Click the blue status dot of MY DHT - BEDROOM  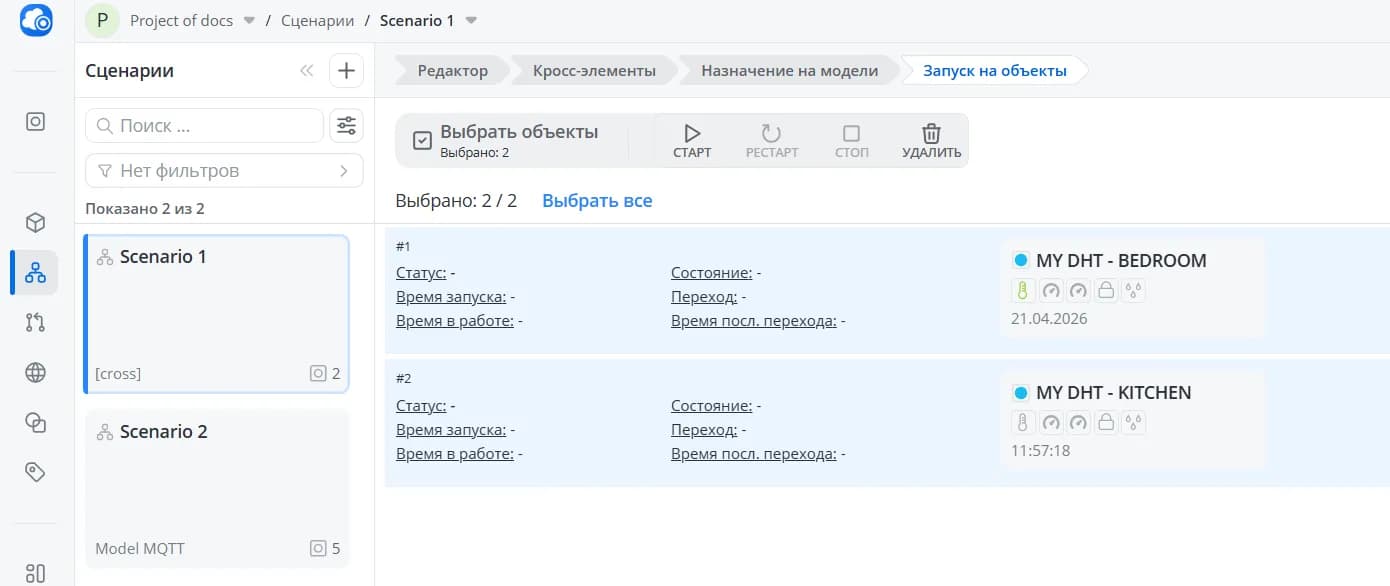[x=1021, y=260]
